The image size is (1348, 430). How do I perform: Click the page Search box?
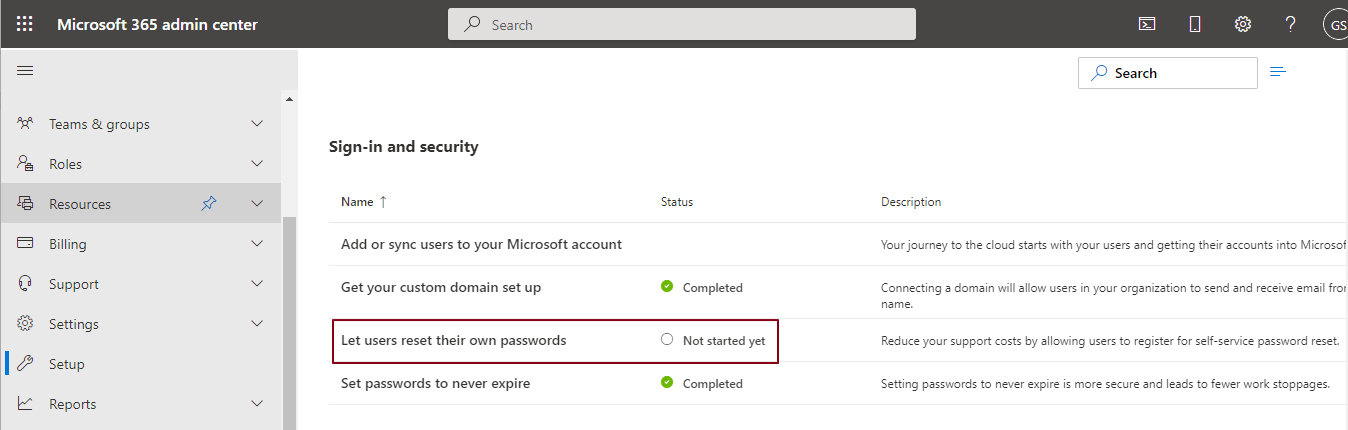(x=1168, y=73)
